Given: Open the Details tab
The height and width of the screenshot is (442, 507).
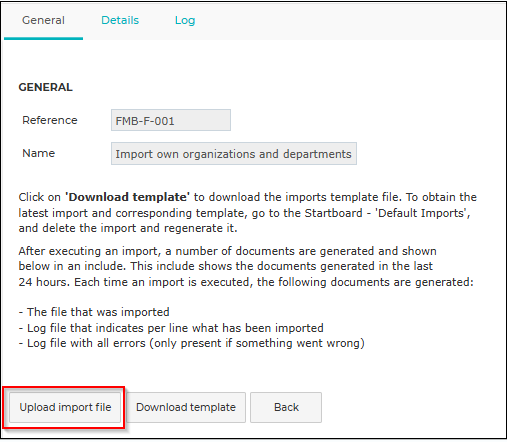Looking at the screenshot, I should tap(120, 21).
